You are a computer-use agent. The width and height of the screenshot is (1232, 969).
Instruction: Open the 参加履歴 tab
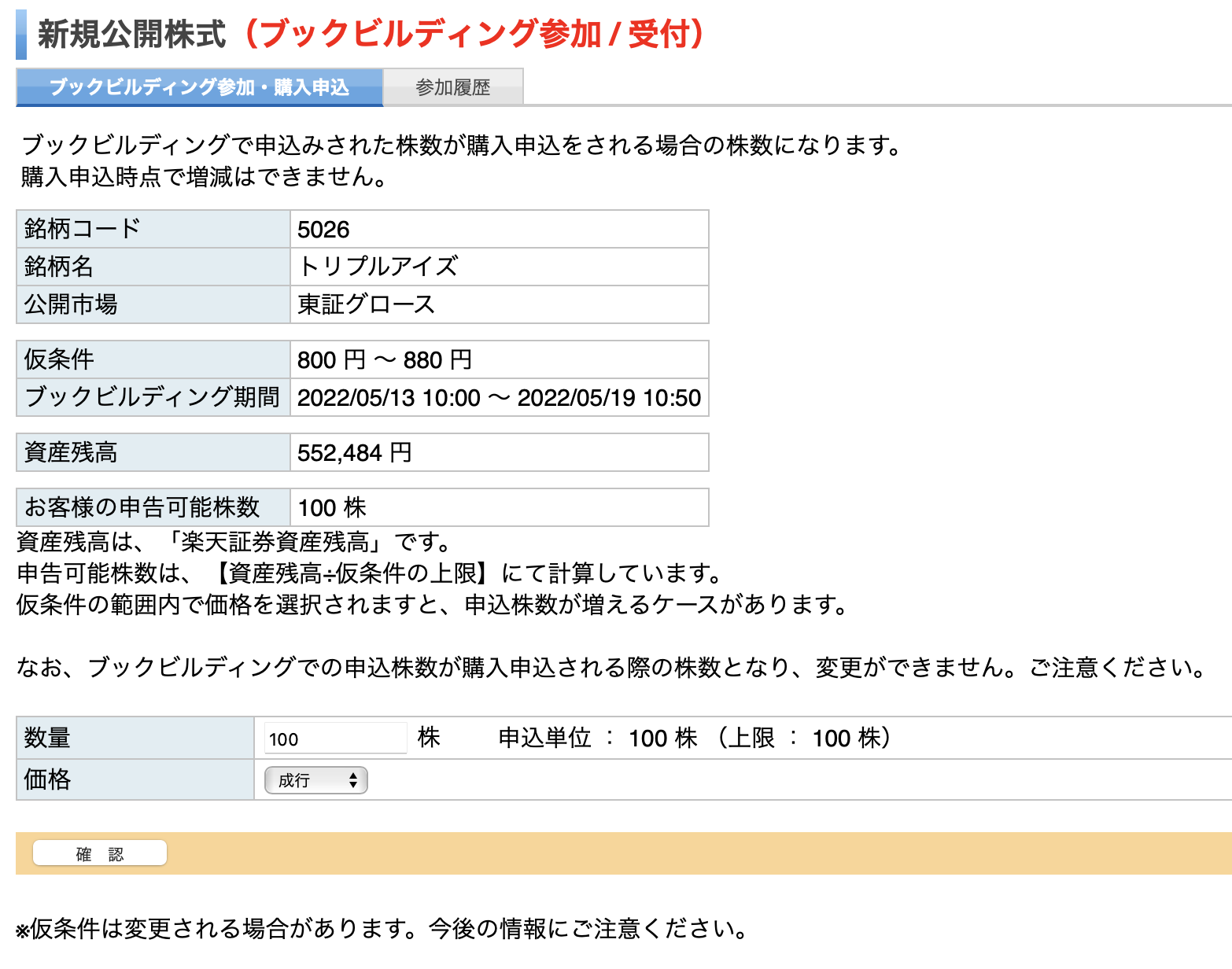[453, 87]
